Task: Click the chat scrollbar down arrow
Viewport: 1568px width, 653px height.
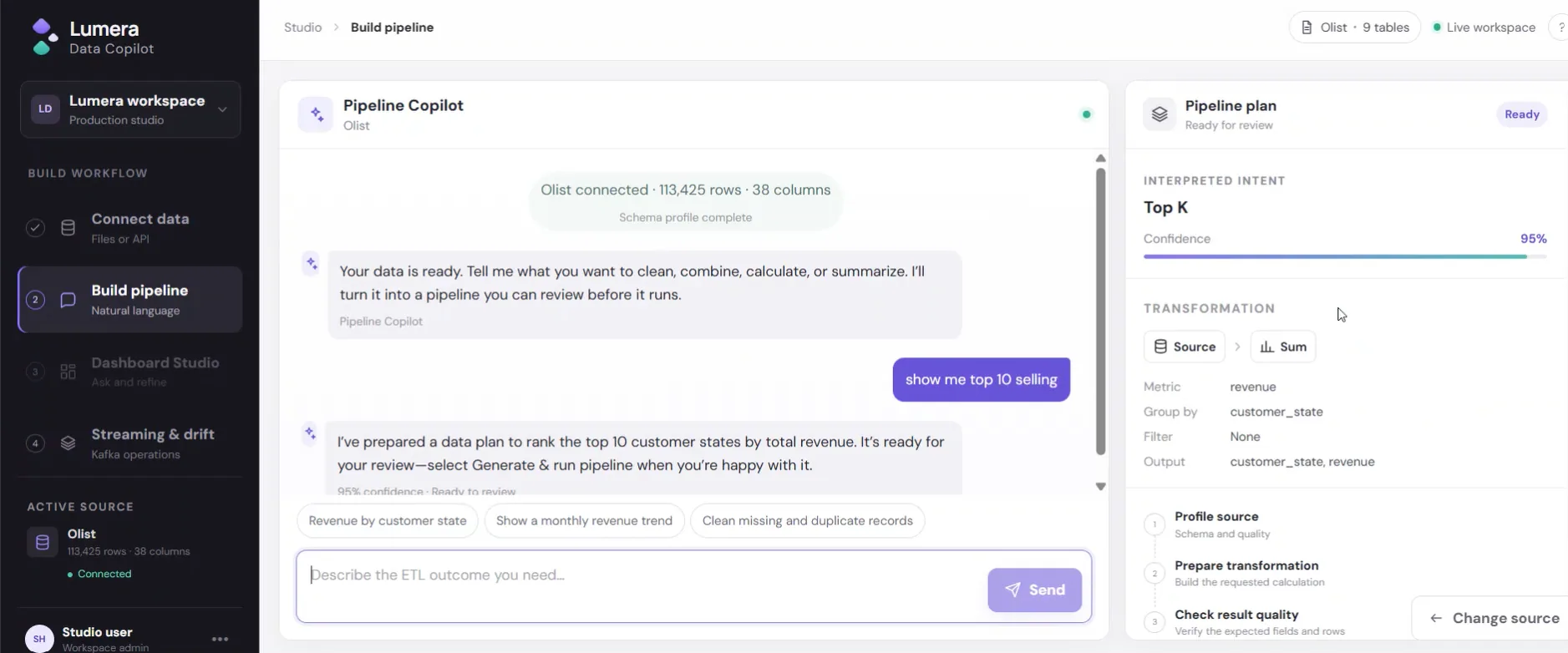Action: pyautogui.click(x=1101, y=486)
